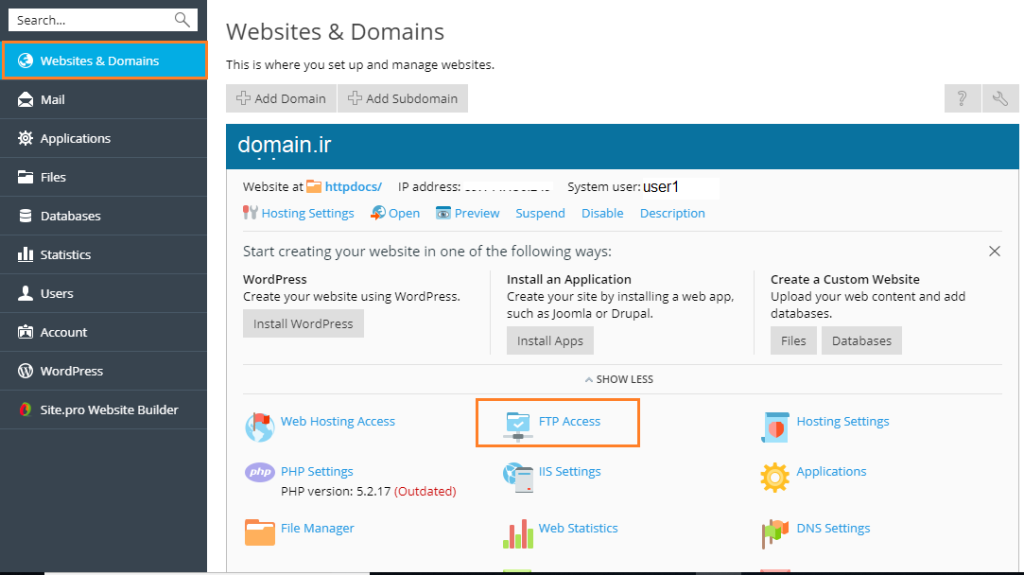Click the IIS Settings icon

pos(518,477)
